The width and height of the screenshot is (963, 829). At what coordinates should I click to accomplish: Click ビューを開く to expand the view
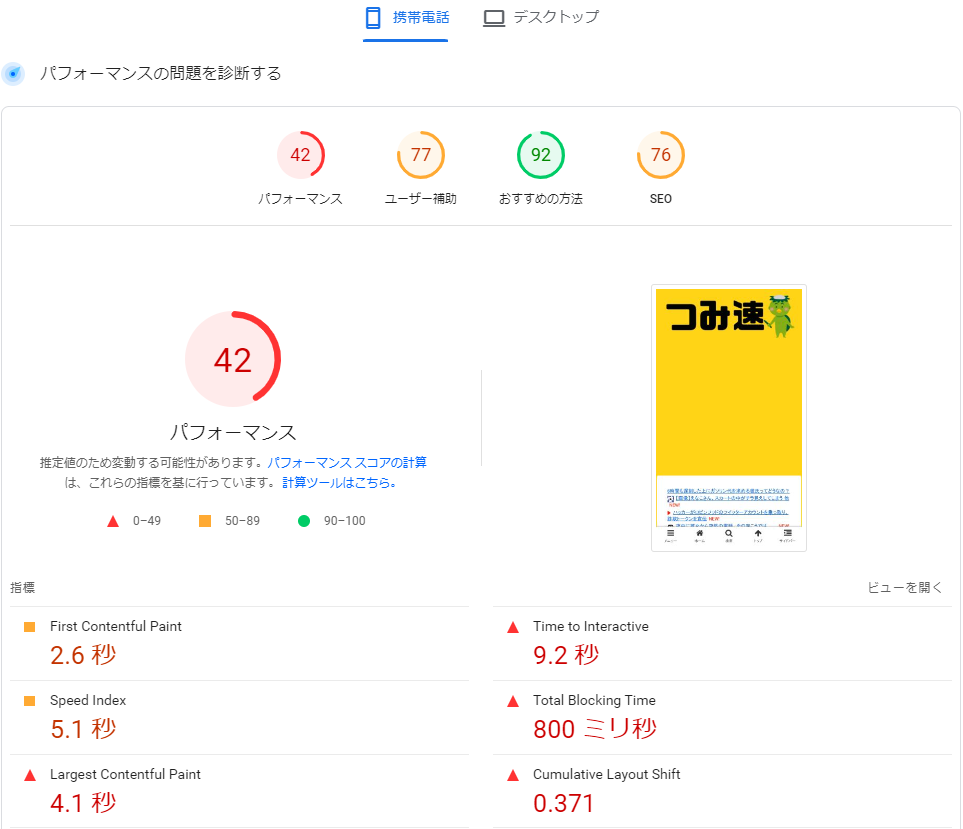coord(904,588)
